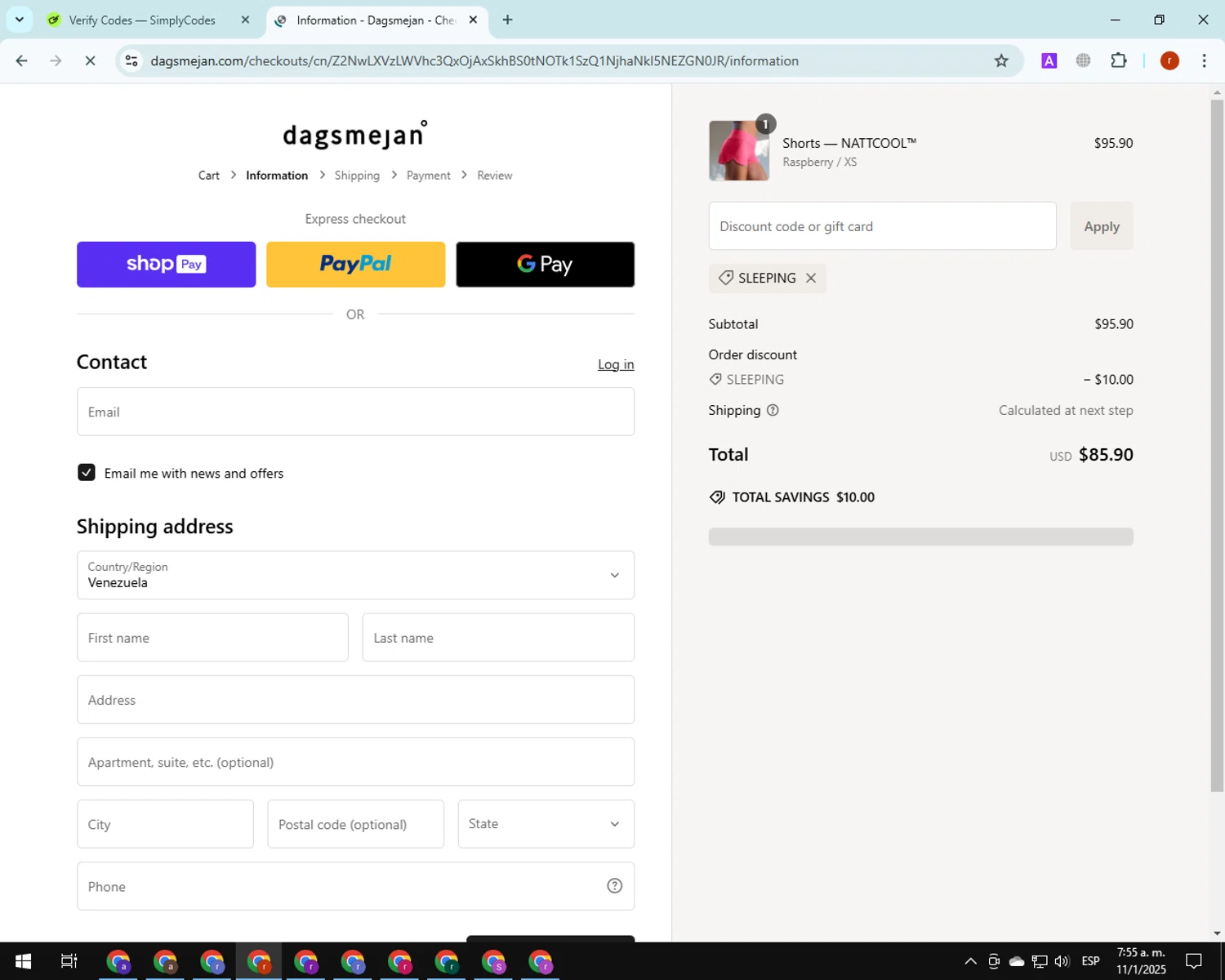Open the Country/Region dropdown

tap(355, 575)
